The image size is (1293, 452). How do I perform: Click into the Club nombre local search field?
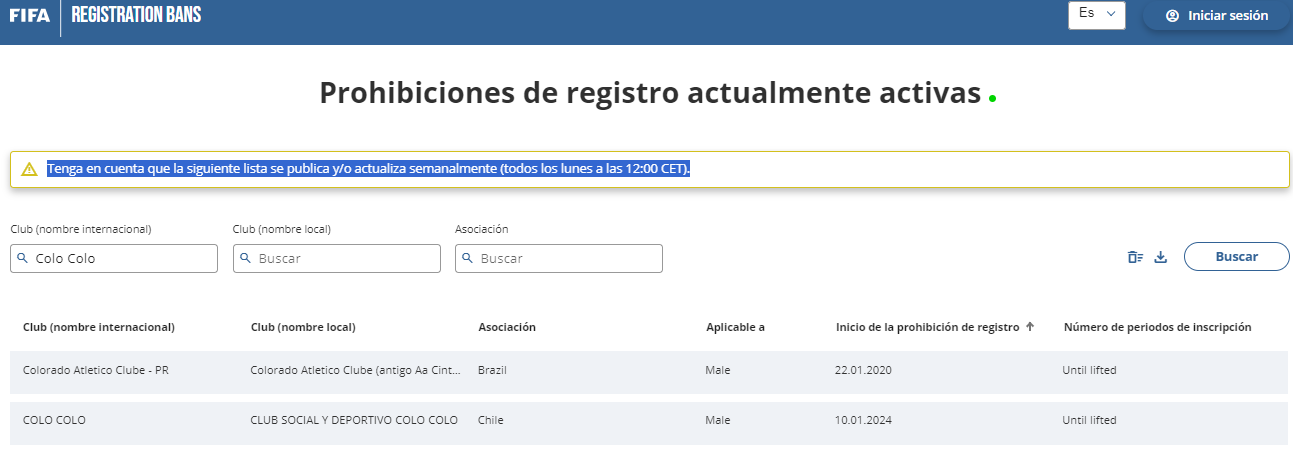point(345,258)
